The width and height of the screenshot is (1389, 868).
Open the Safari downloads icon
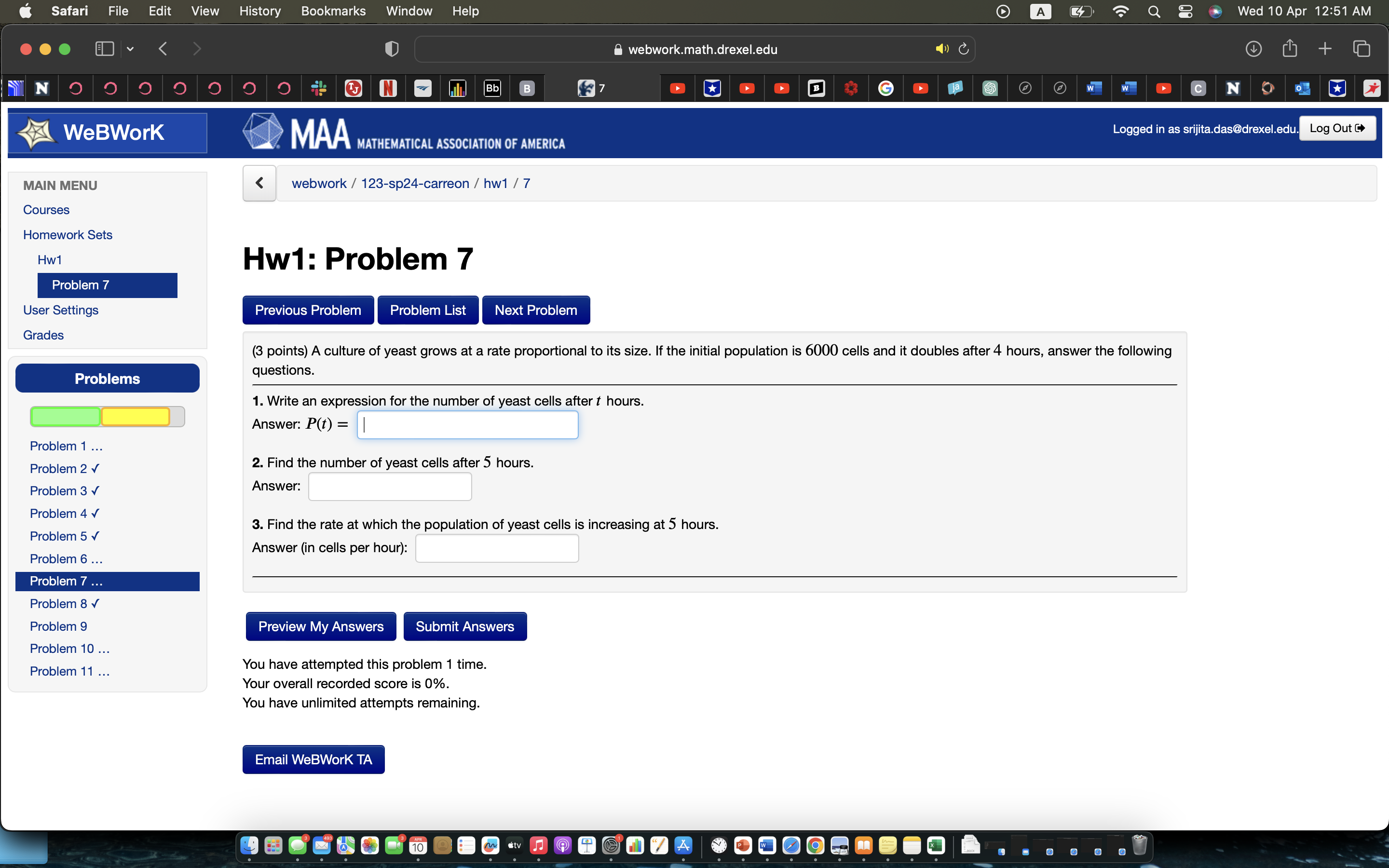[x=1253, y=49]
